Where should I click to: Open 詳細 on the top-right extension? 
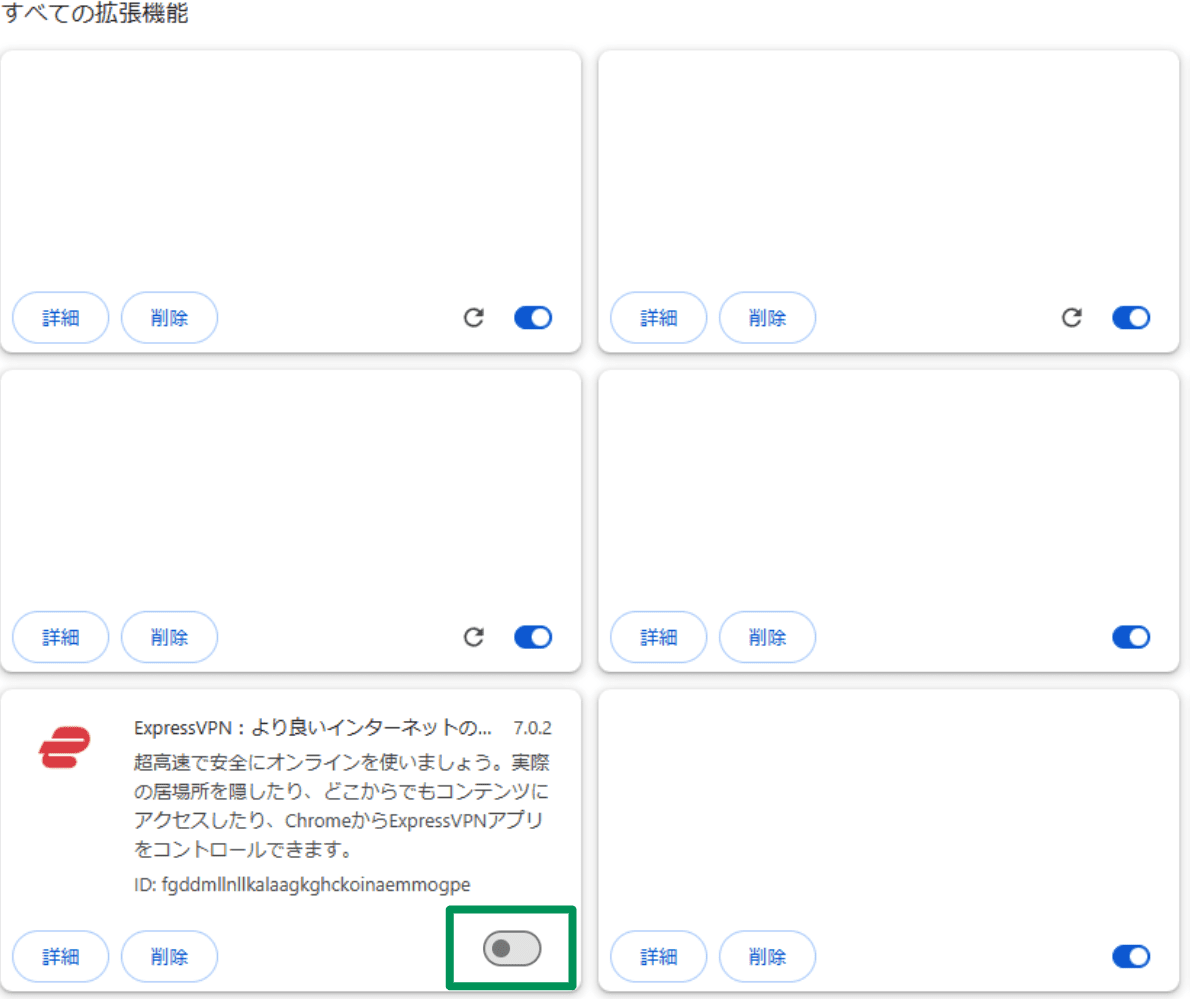click(x=658, y=317)
